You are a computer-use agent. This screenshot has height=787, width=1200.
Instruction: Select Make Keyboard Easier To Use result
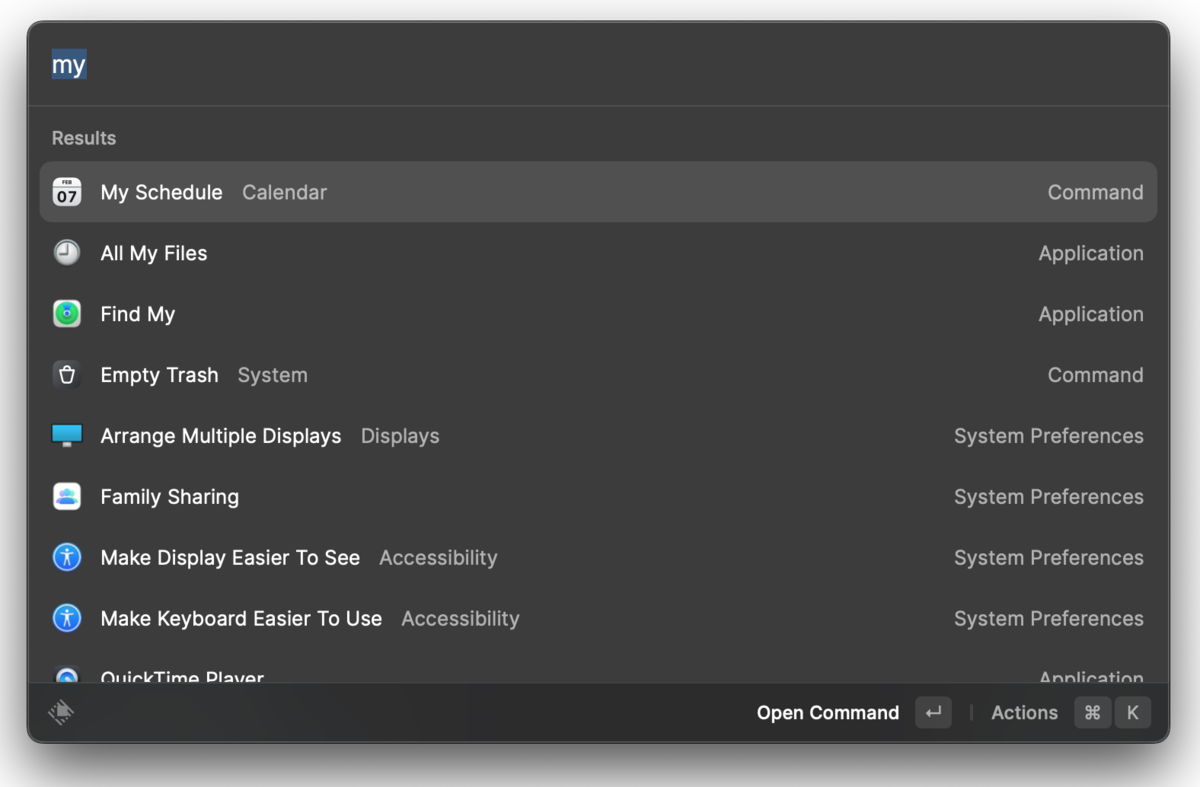[x=598, y=619]
